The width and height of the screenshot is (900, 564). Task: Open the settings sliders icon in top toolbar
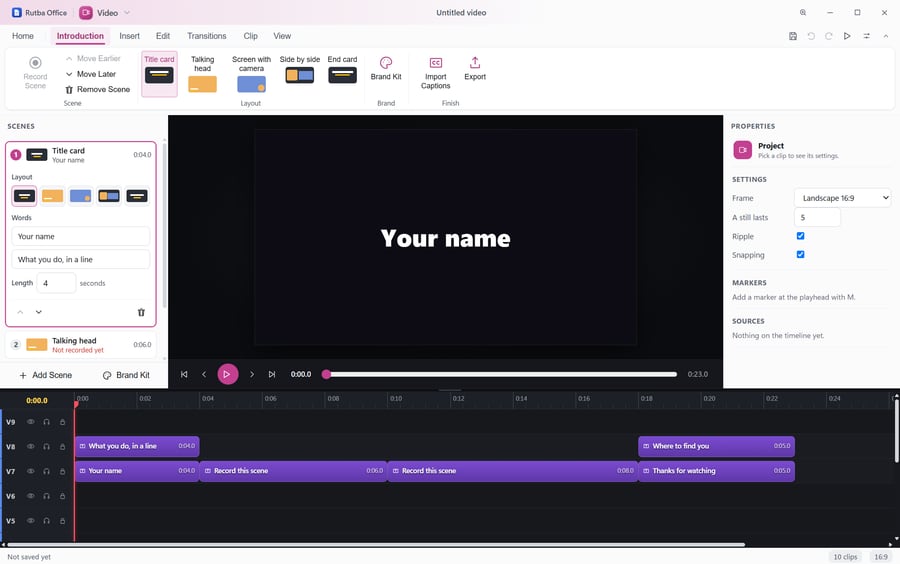(867, 36)
